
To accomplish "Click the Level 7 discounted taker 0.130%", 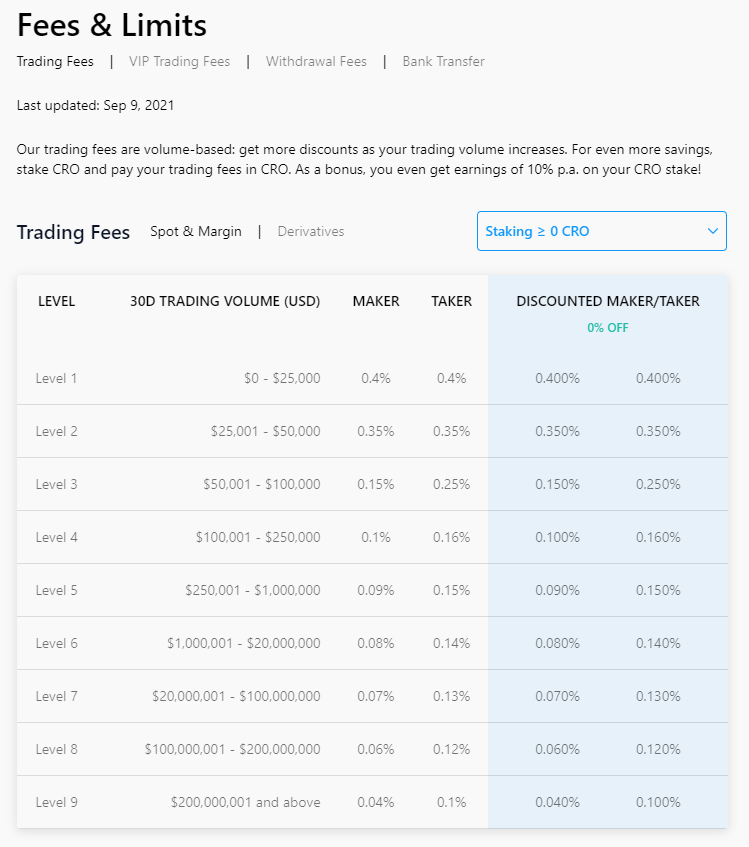I will (x=658, y=696).
